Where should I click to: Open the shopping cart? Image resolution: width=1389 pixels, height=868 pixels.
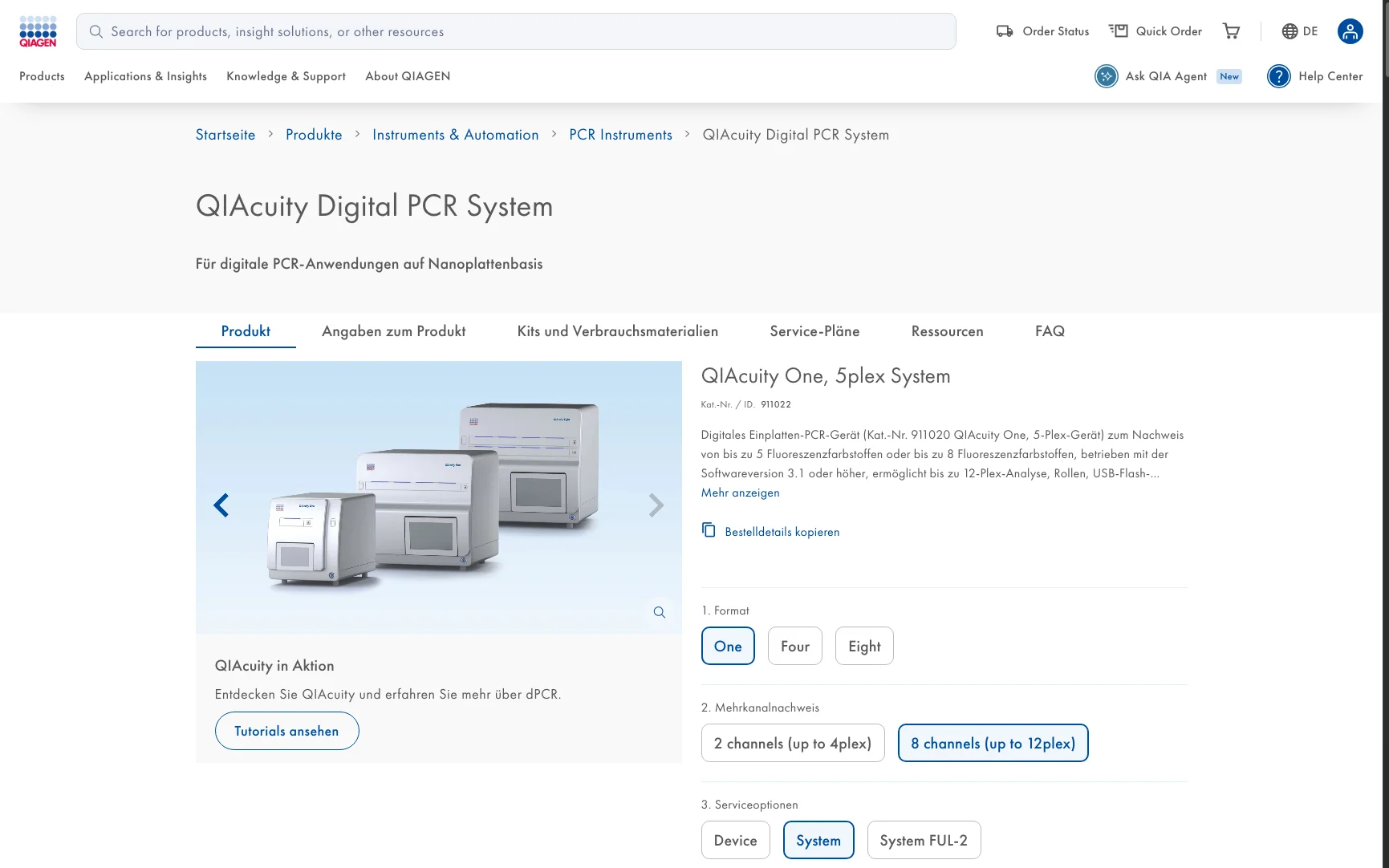1231,31
